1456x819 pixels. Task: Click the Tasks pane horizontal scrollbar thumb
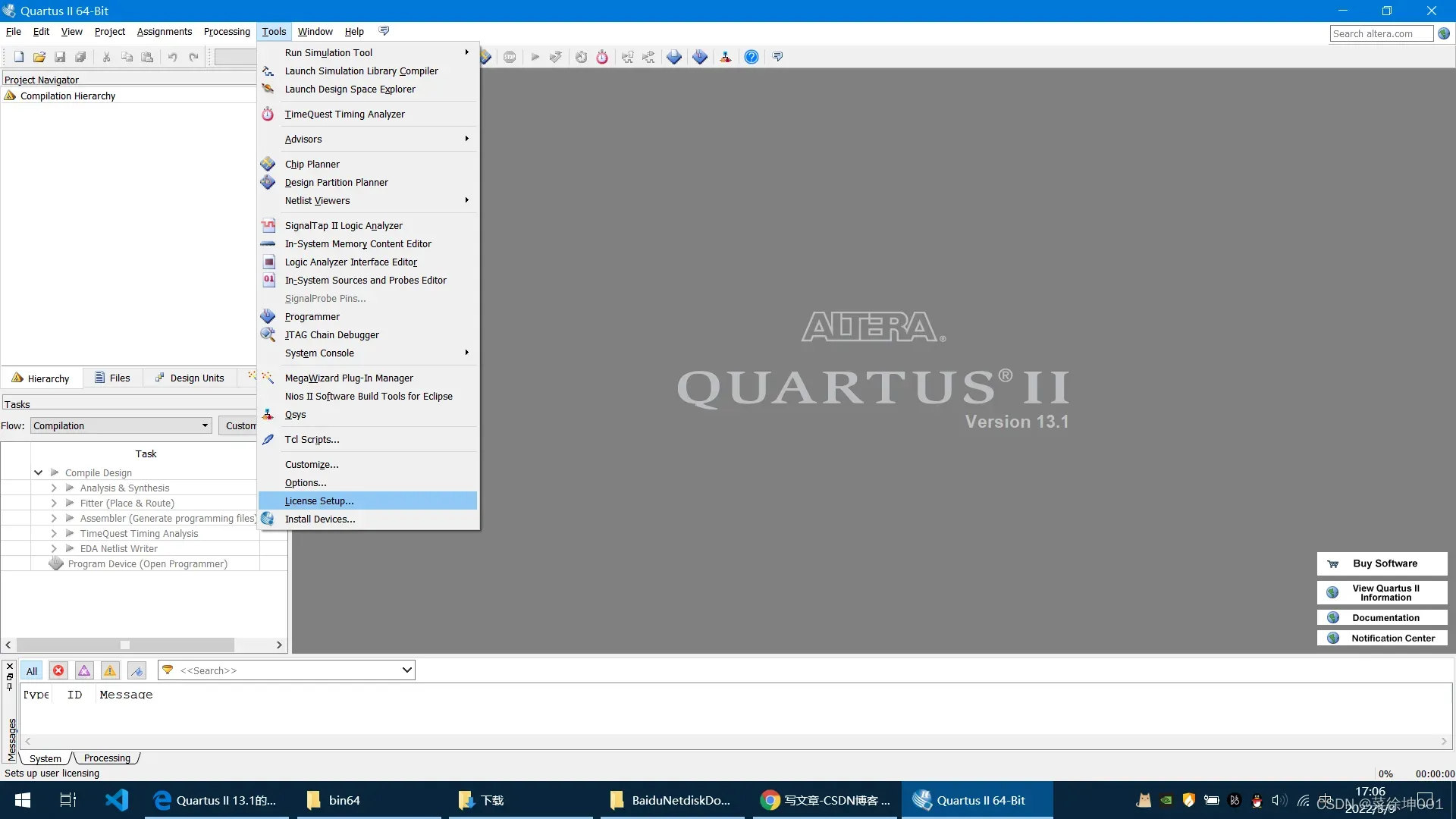coord(125,645)
